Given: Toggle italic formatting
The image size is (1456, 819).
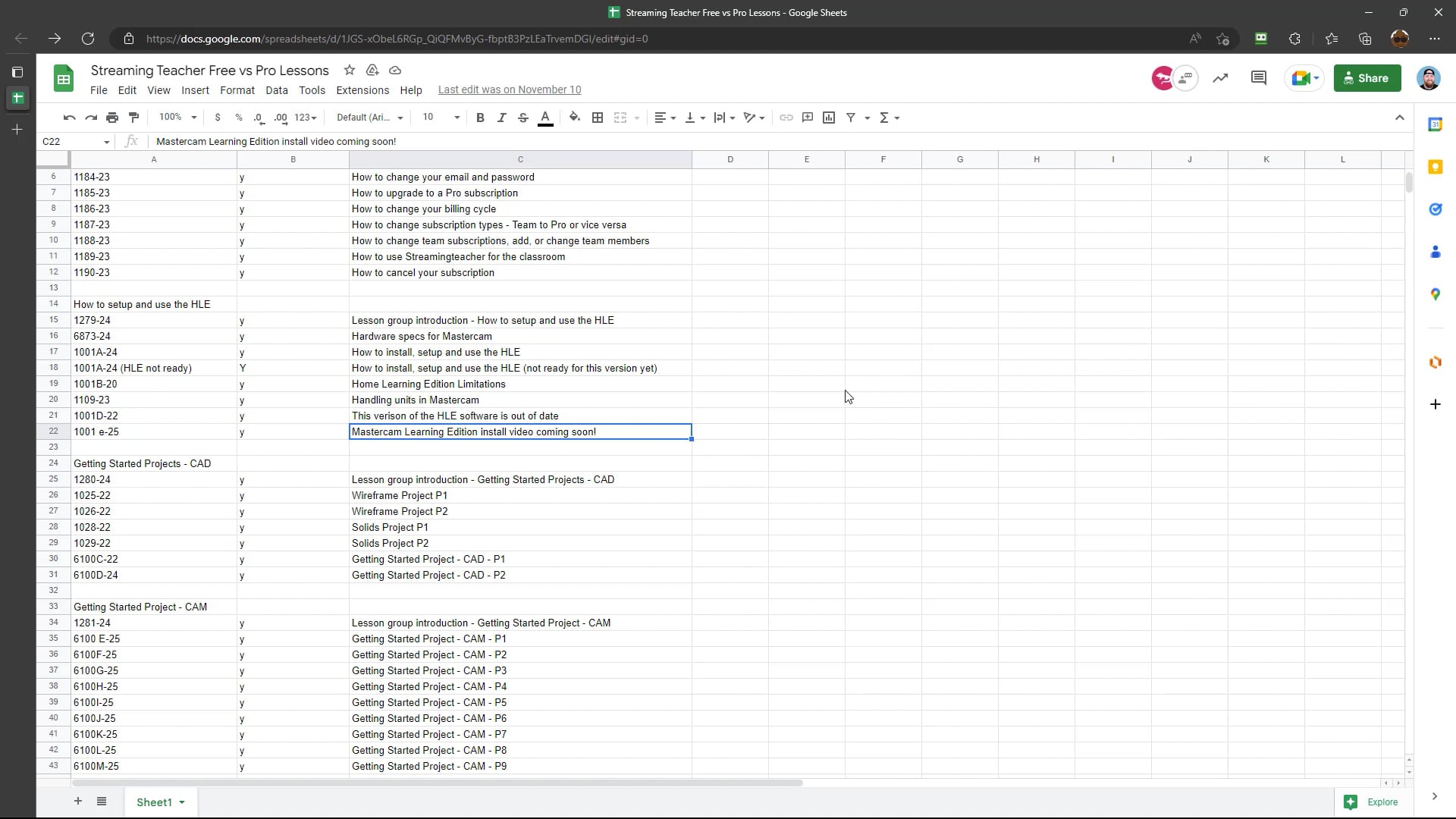Looking at the screenshot, I should click(501, 118).
